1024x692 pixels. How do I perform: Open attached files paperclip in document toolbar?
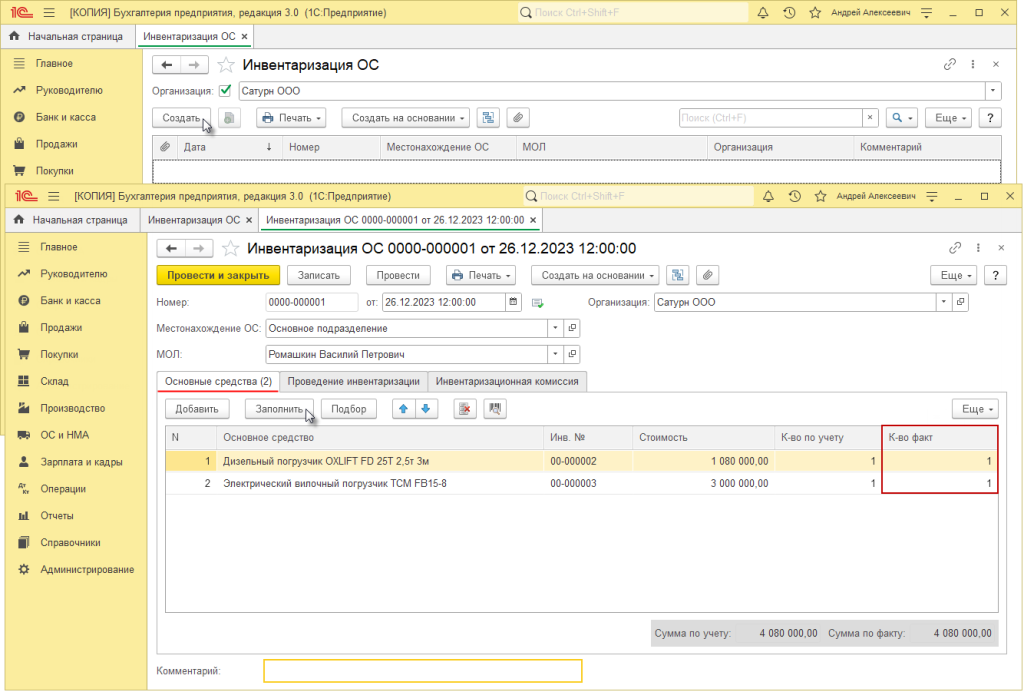707,275
